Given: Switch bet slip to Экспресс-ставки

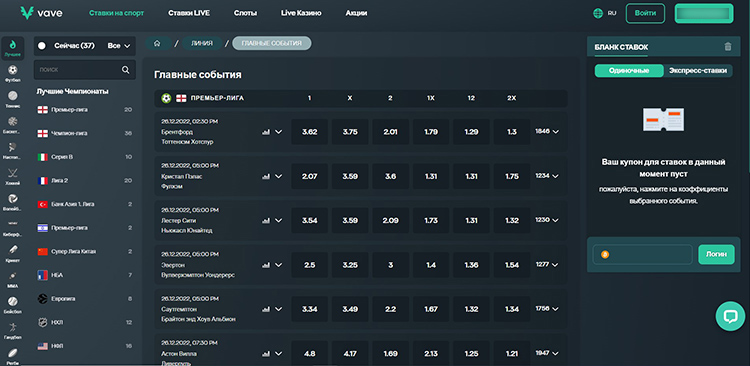Looking at the screenshot, I should [698, 71].
